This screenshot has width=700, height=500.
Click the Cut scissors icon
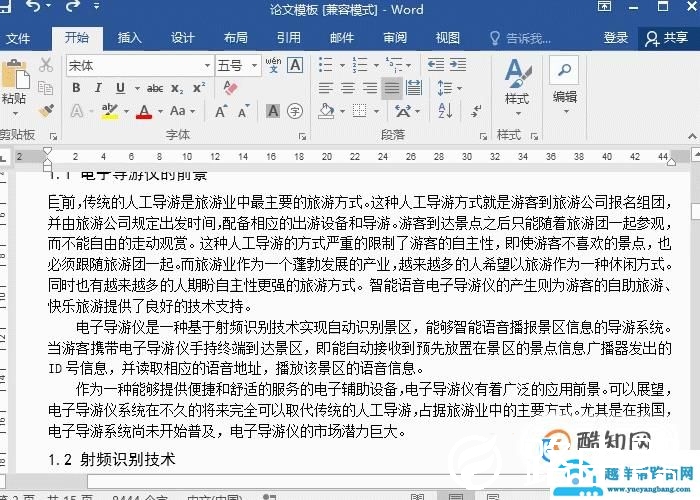pyautogui.click(x=46, y=65)
